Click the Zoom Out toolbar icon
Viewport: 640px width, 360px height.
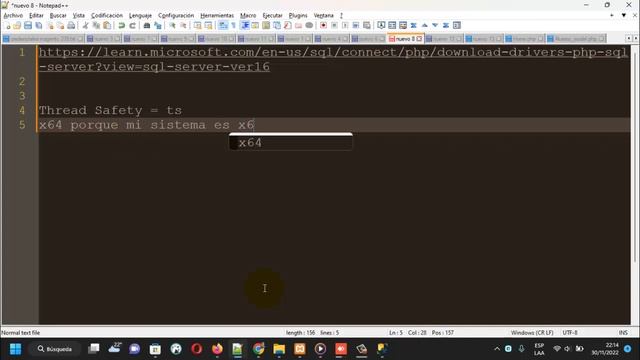183,26
